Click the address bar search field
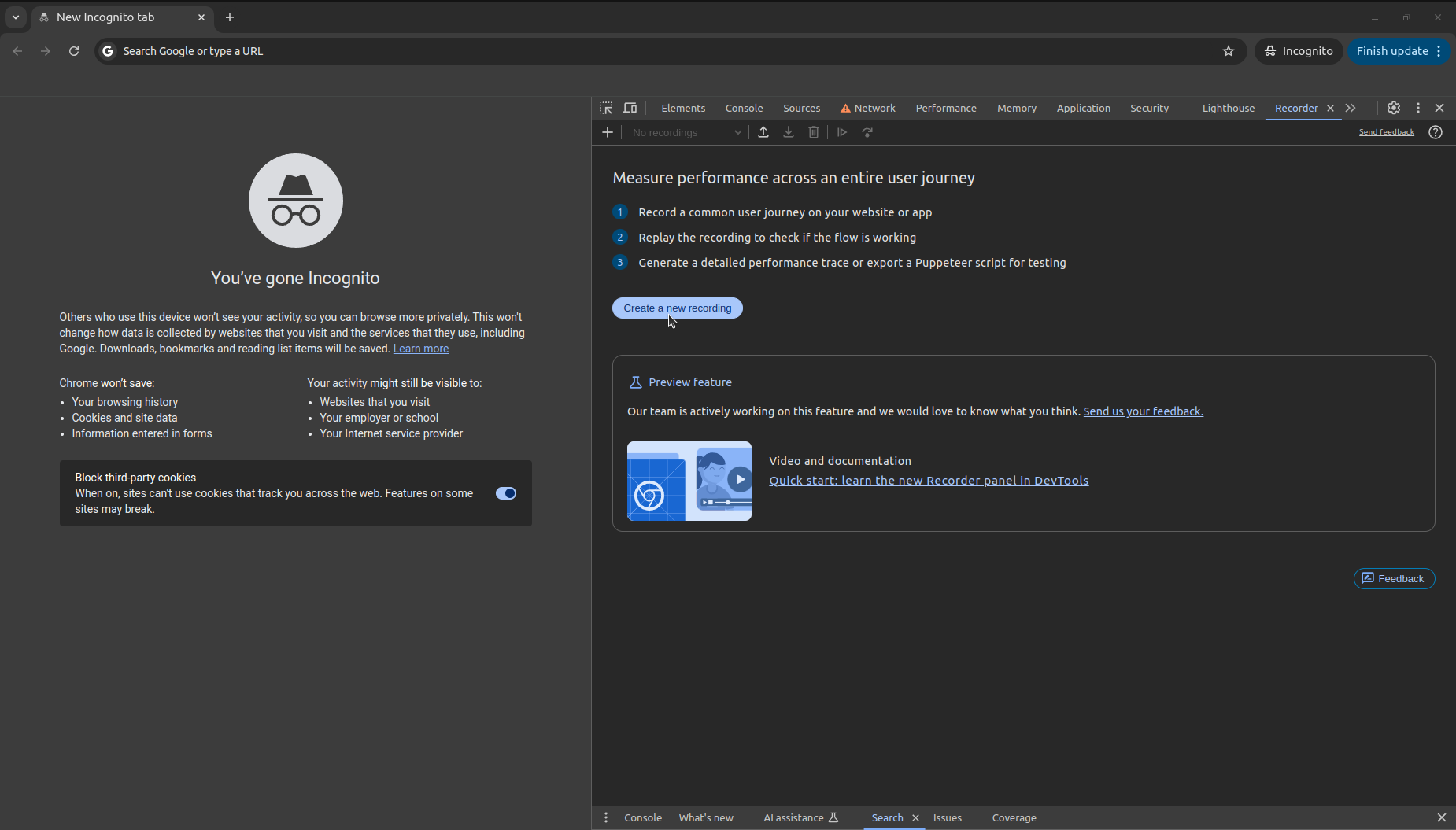 pos(661,51)
